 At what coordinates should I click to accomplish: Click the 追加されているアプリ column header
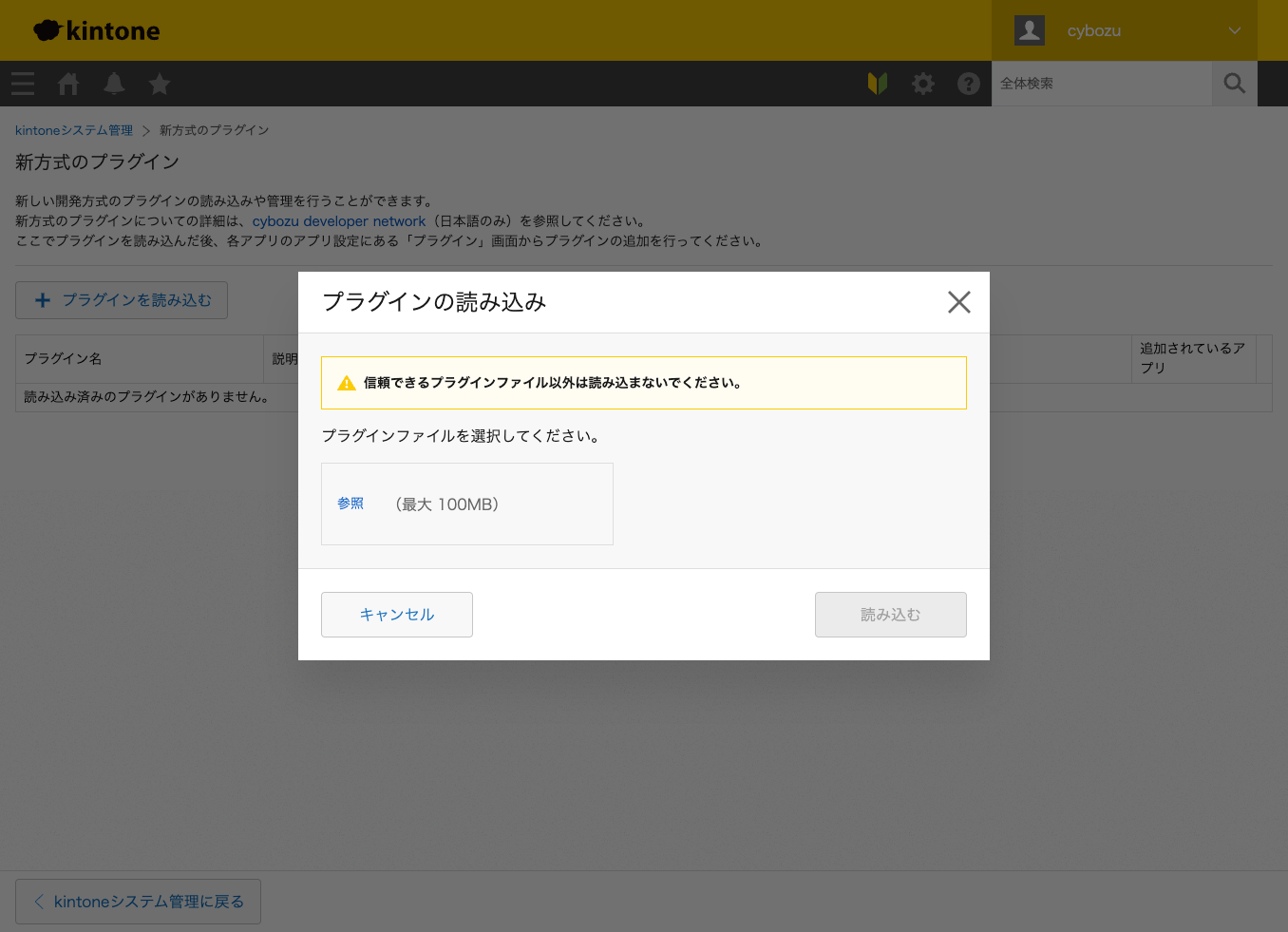(x=1194, y=359)
